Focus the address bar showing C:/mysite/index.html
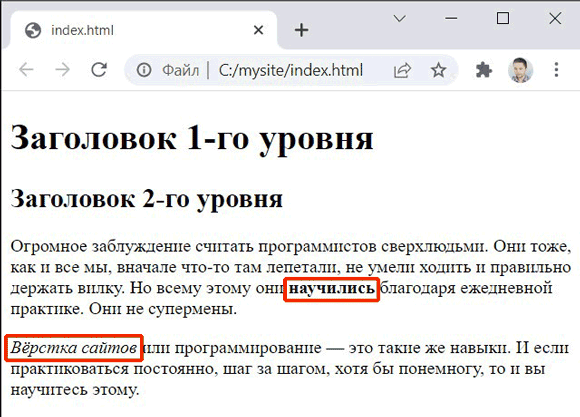 [x=290, y=70]
